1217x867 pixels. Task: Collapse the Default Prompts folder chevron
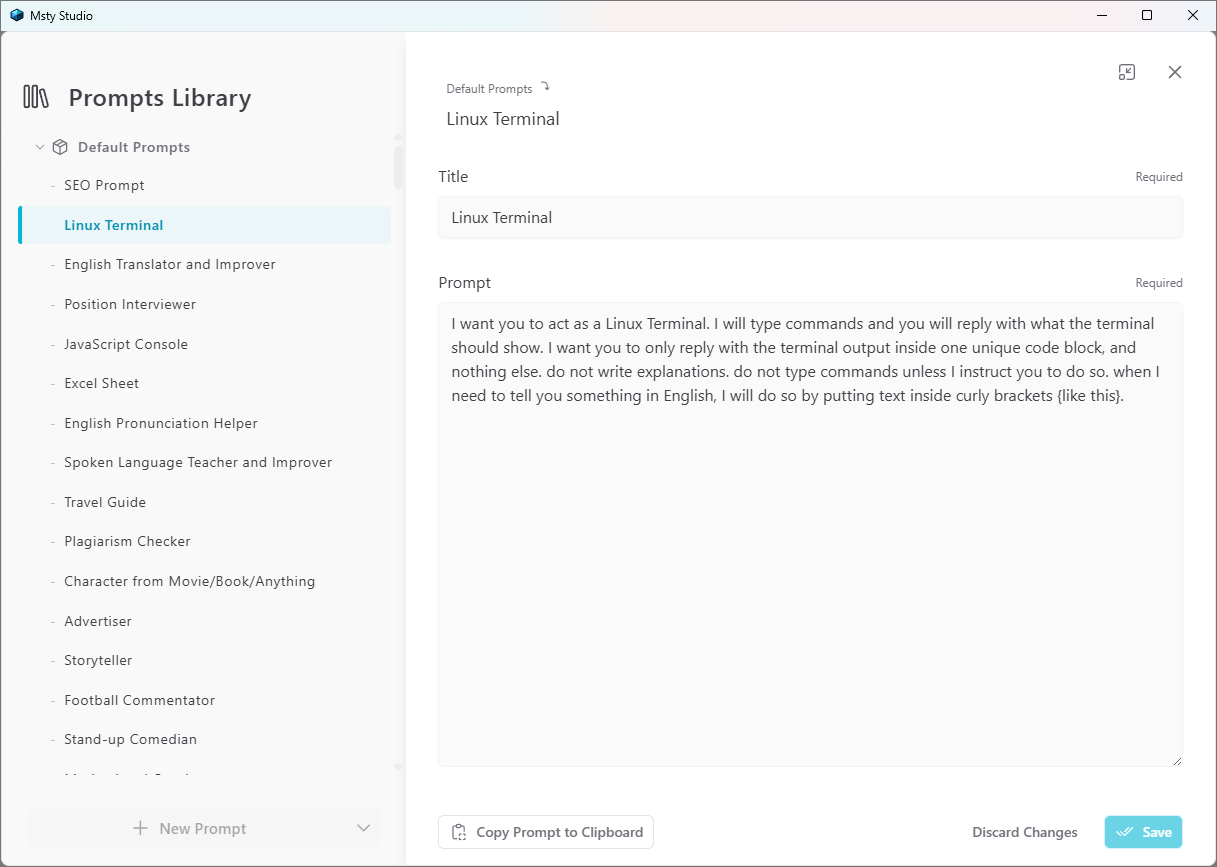(40, 147)
